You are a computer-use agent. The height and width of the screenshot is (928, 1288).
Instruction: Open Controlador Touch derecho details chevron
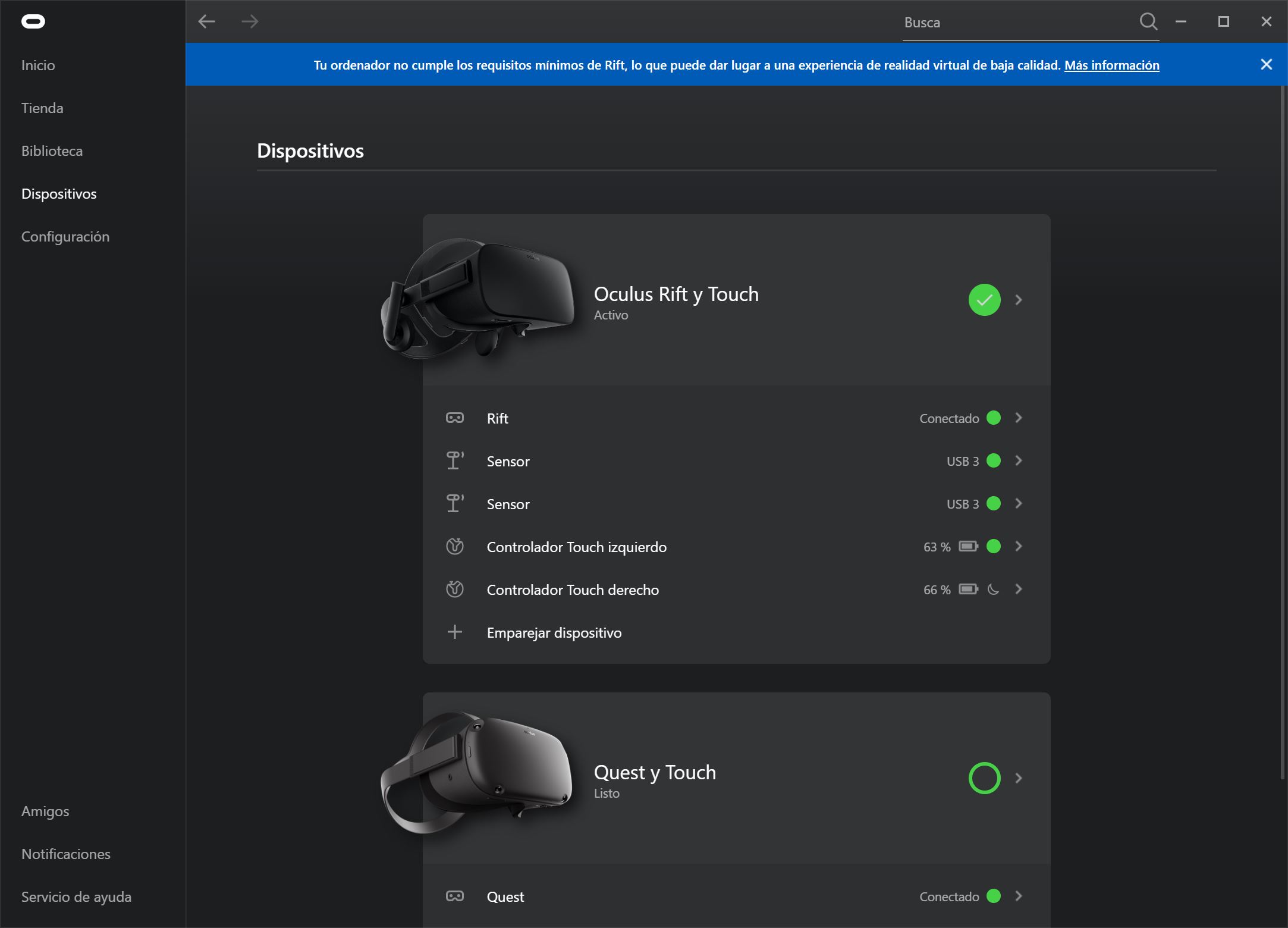click(1019, 590)
